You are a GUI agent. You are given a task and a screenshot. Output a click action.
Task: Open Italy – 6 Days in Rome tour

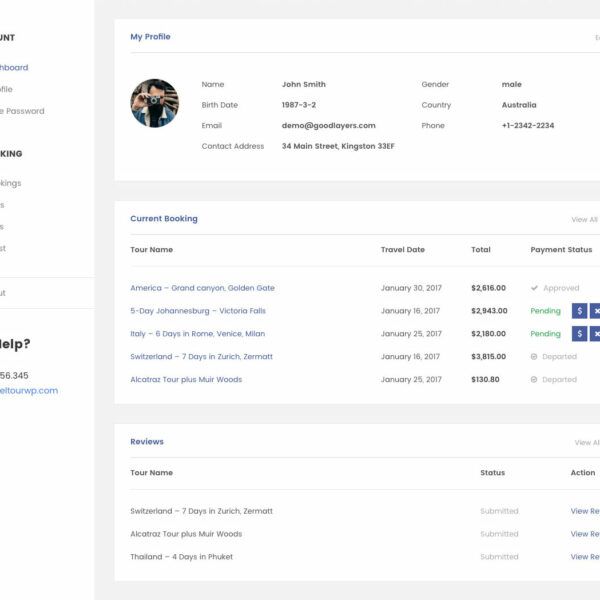click(x=197, y=334)
